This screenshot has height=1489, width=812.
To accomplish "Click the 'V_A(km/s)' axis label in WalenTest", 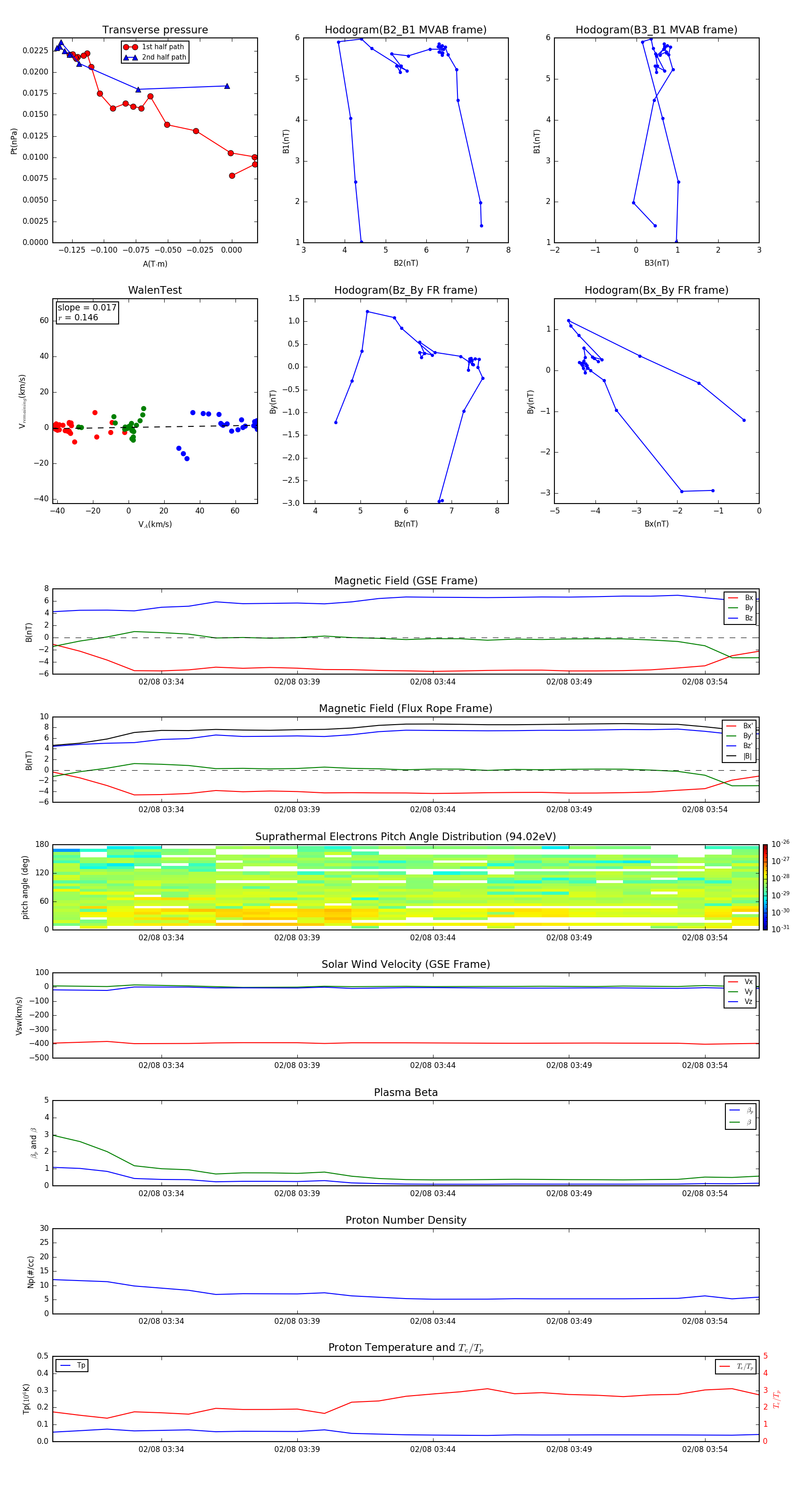I will coord(155,525).
